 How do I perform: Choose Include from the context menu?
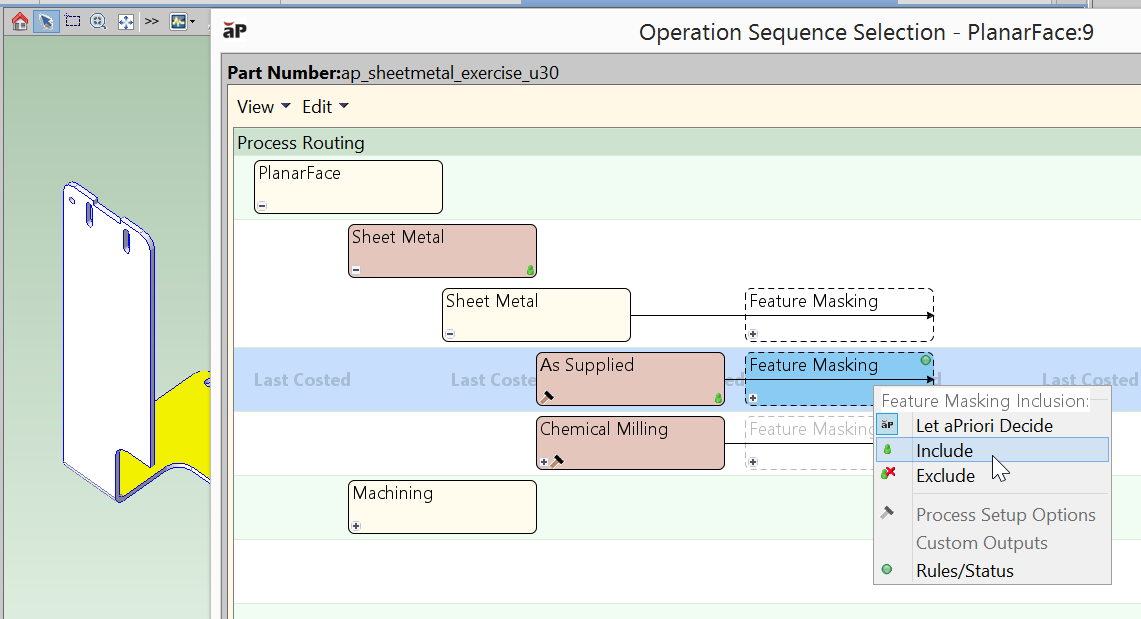[x=944, y=450]
